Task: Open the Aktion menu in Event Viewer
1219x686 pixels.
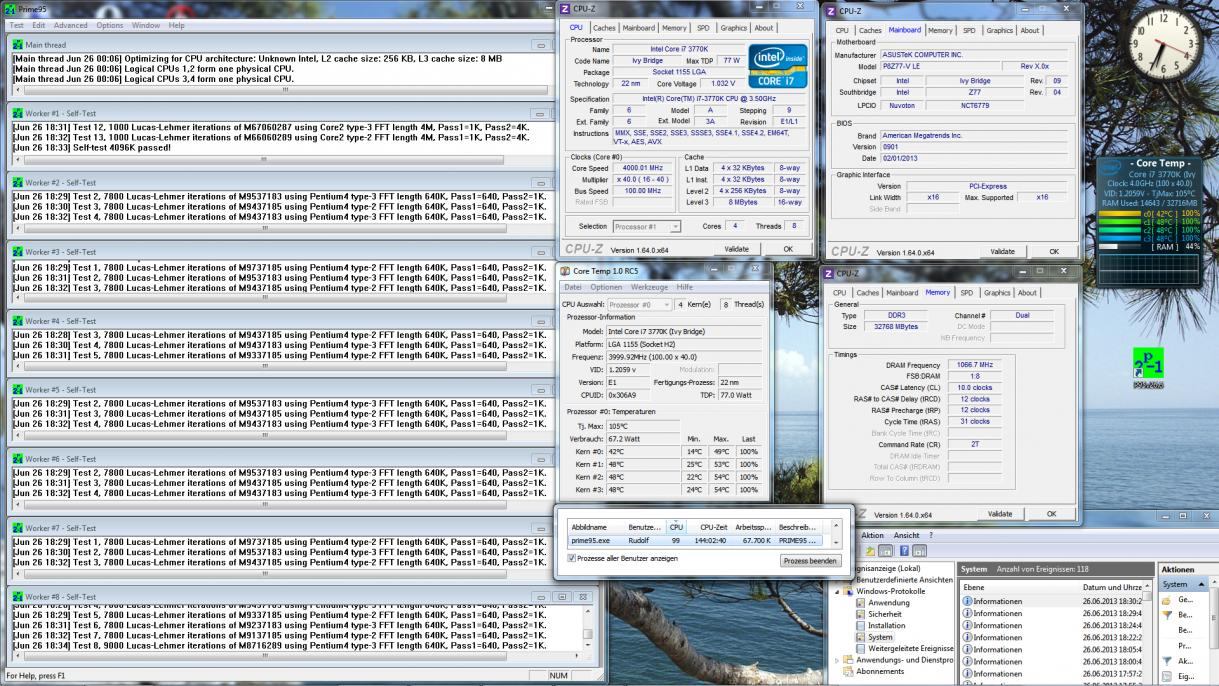Action: (x=872, y=535)
